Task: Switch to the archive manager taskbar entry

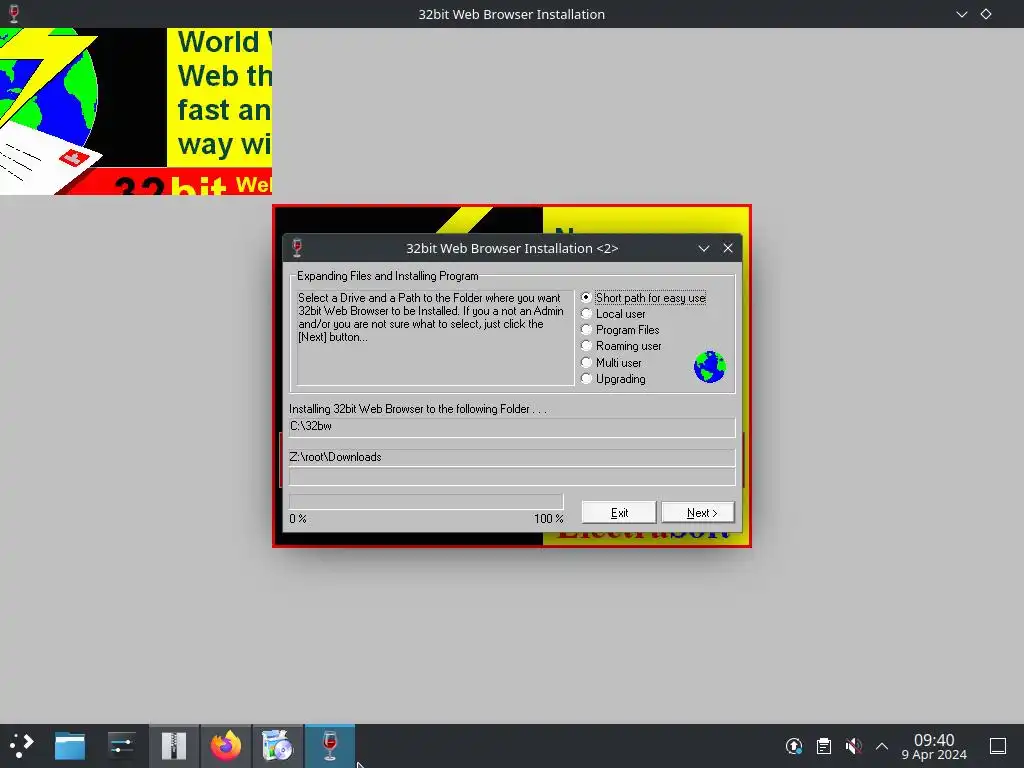Action: [174, 745]
